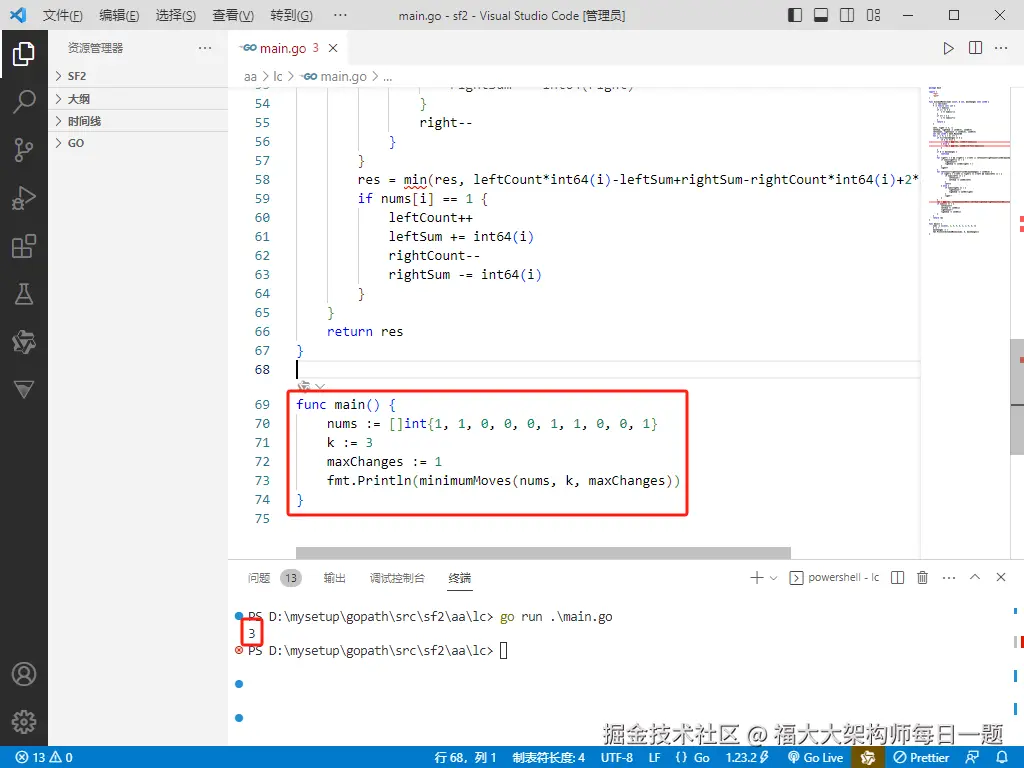
Task: Open the 编辑(E) menu
Action: pos(119,15)
